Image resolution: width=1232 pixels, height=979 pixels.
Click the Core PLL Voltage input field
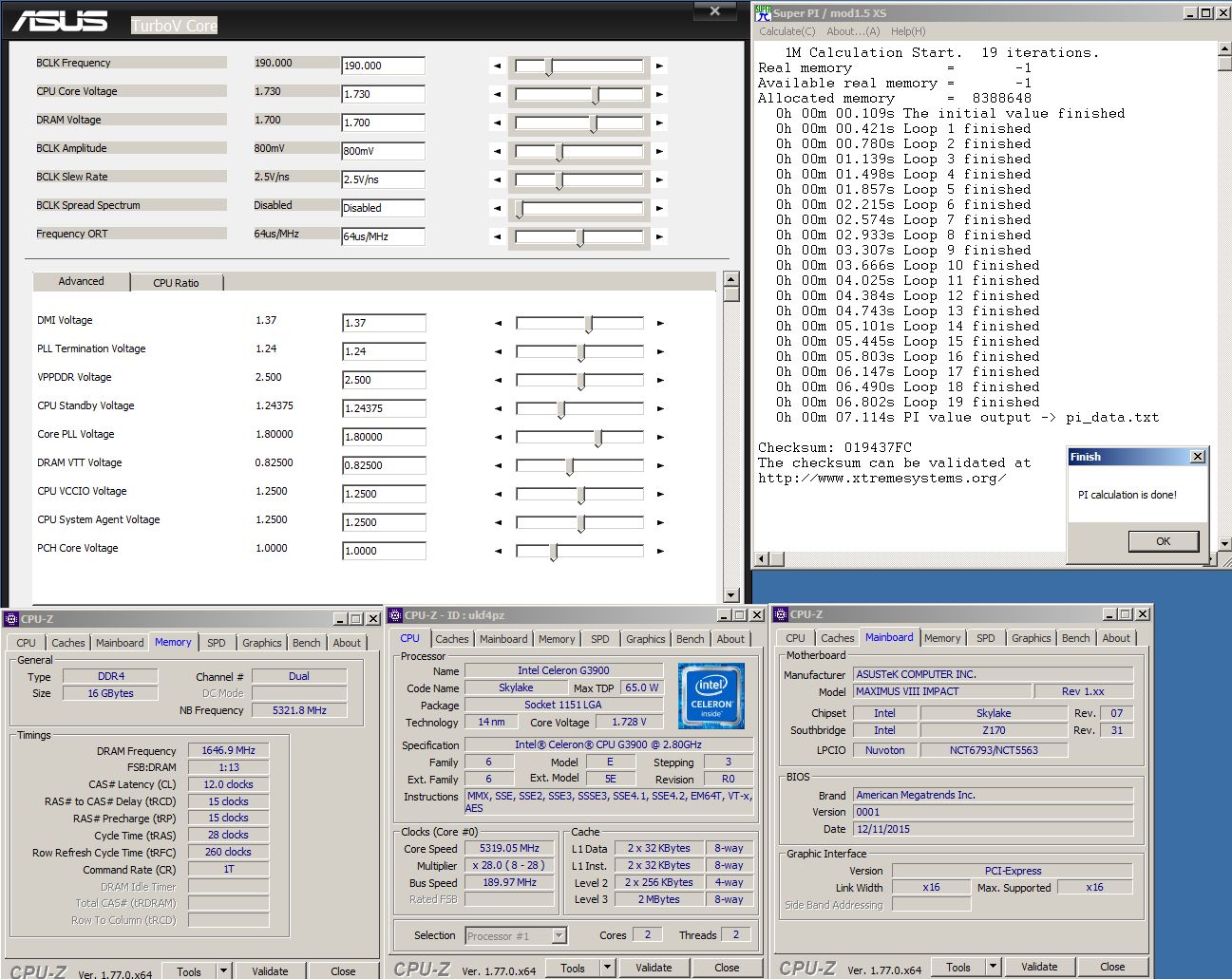coord(384,437)
